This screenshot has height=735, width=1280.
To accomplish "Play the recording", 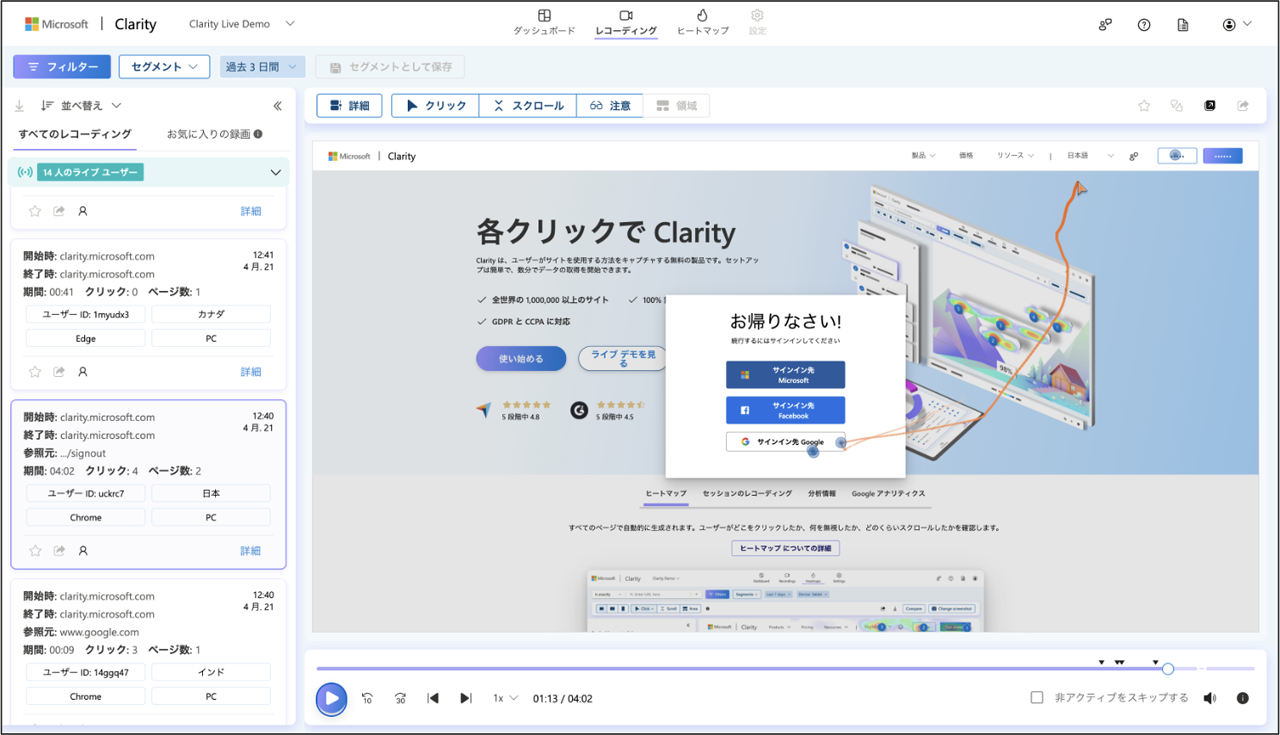I will click(x=331, y=698).
